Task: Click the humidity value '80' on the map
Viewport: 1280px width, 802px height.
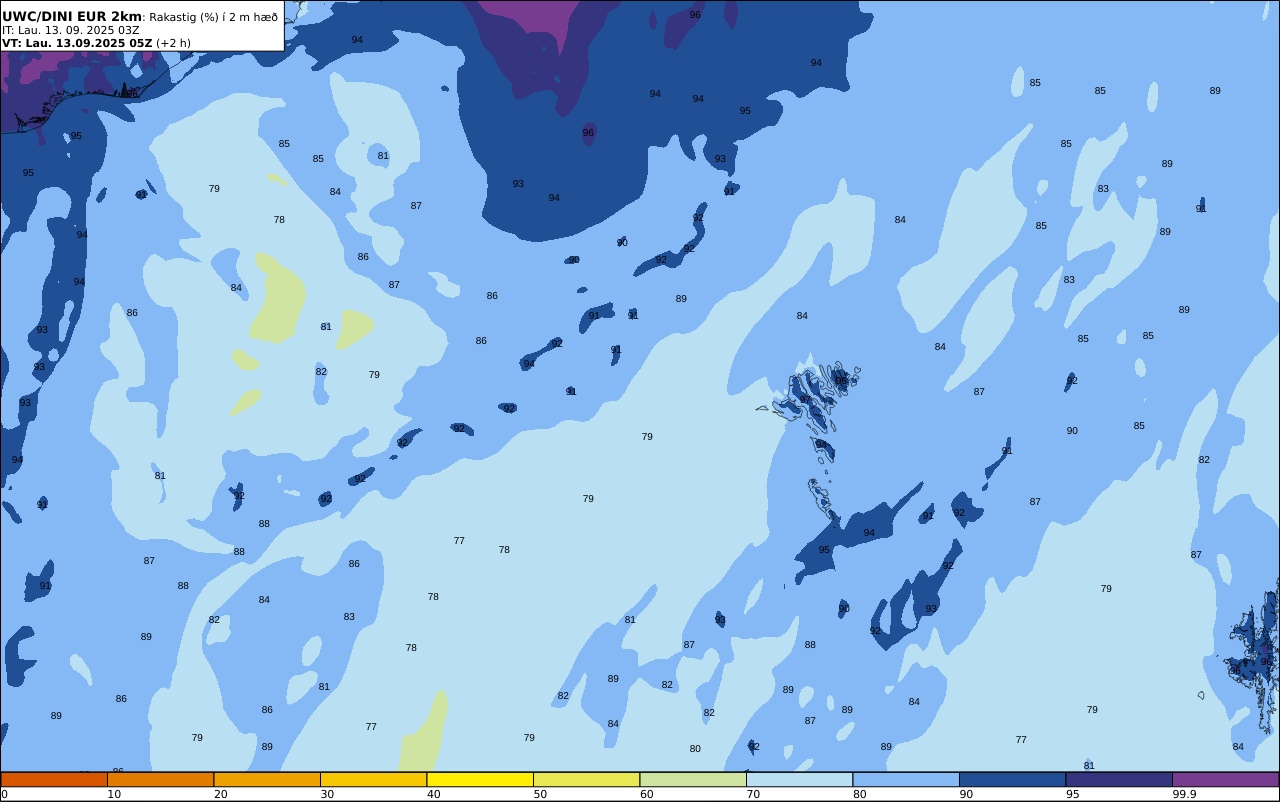Action: click(x=695, y=749)
